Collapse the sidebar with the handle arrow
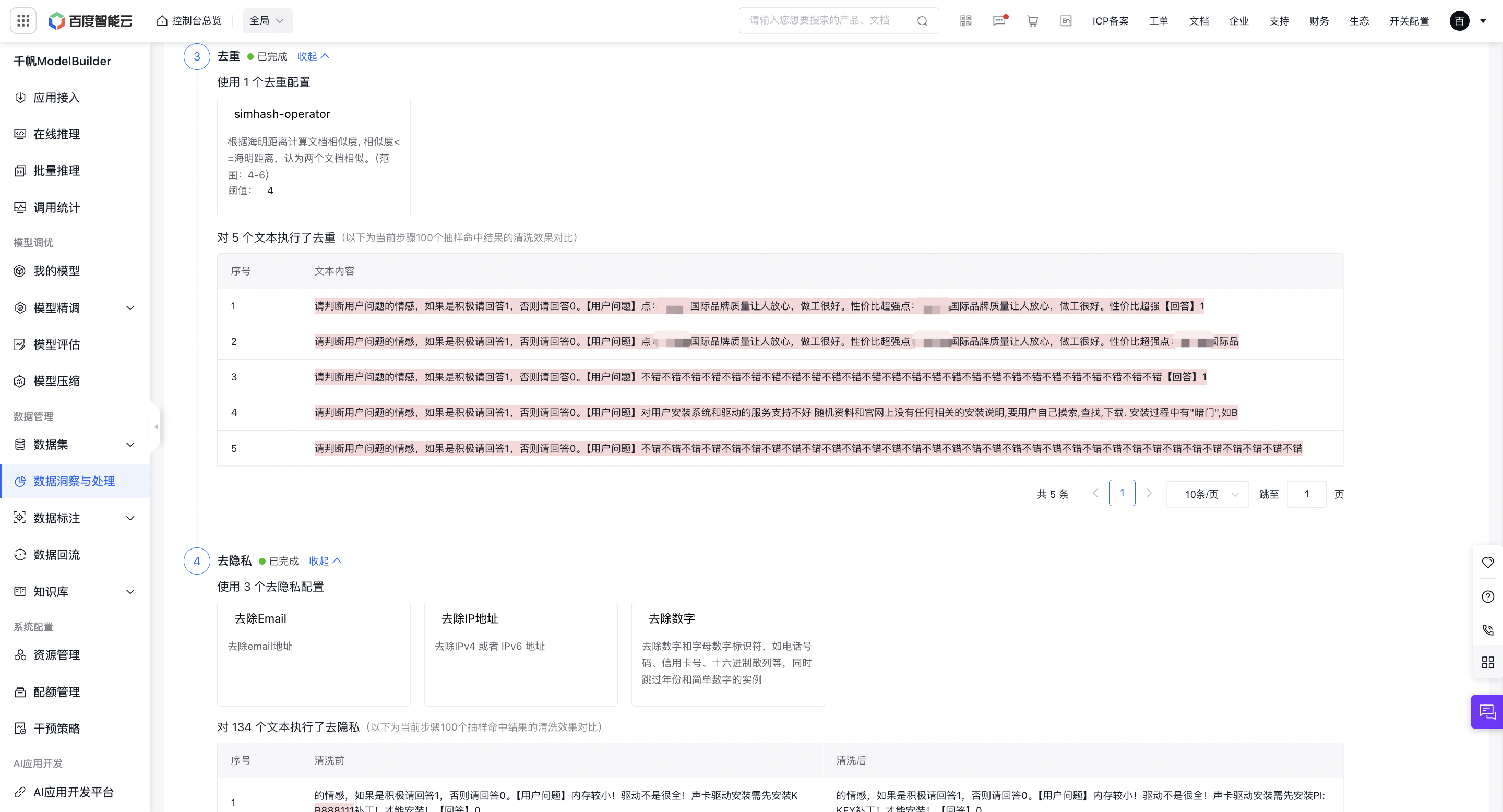 [x=156, y=427]
